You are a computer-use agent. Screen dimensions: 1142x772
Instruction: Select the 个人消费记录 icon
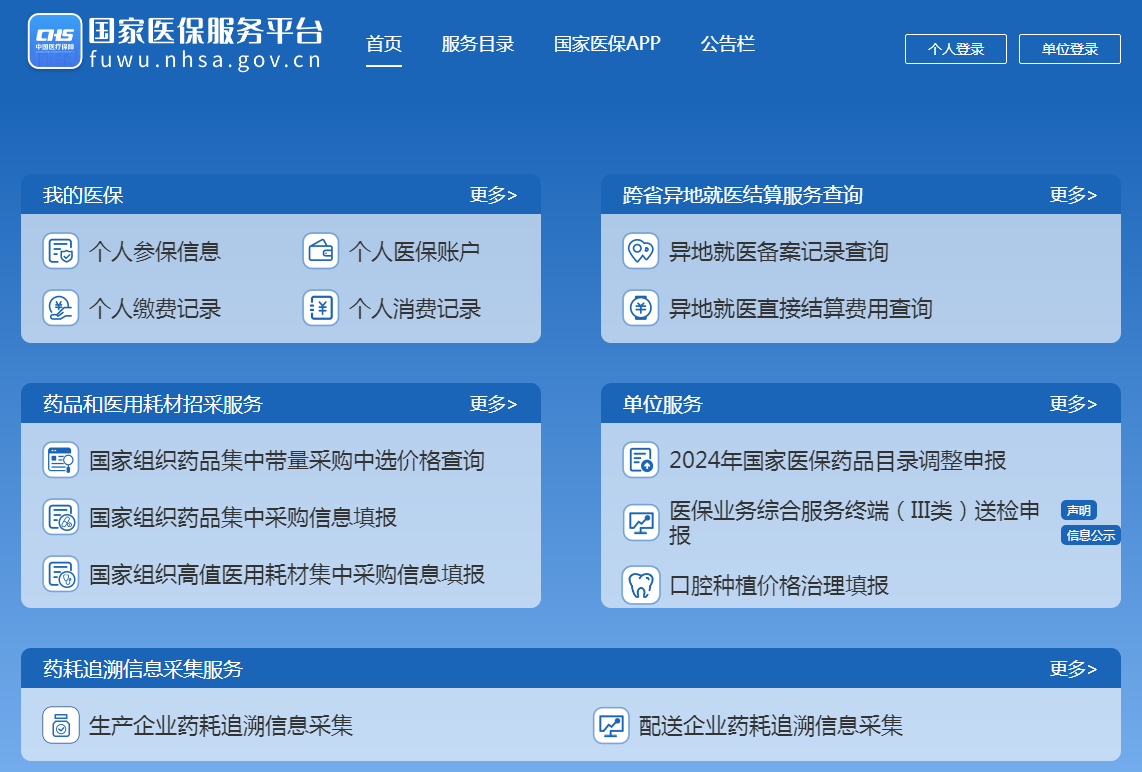tap(321, 308)
